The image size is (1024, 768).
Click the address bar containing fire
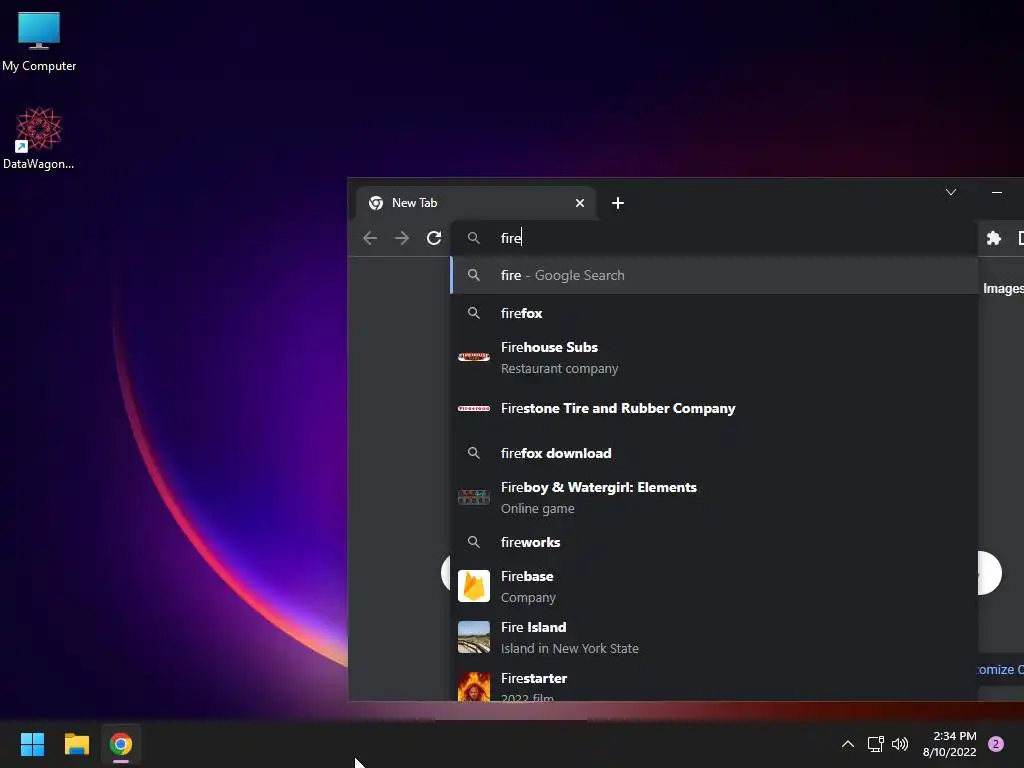point(714,238)
